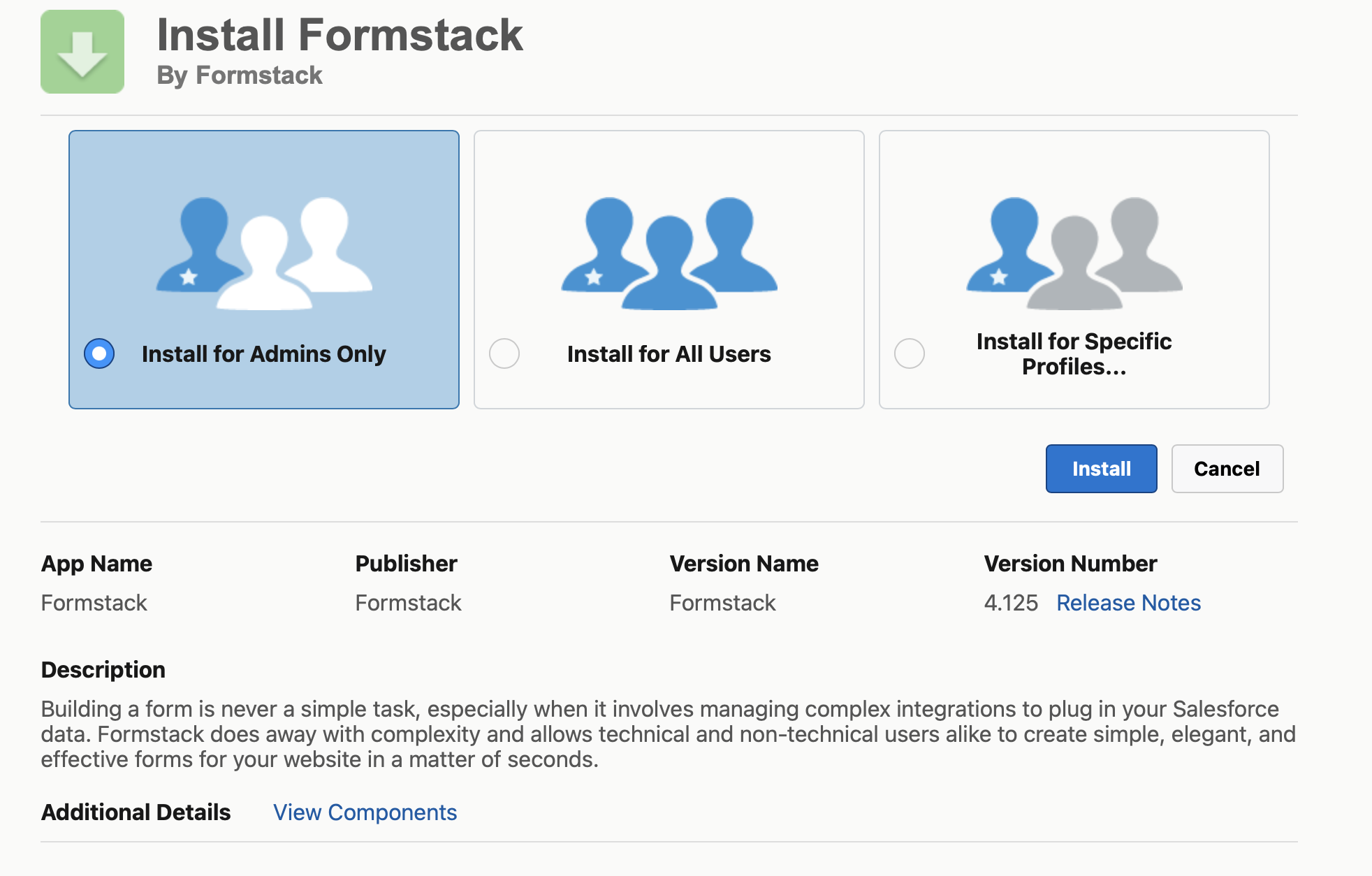Image resolution: width=1372 pixels, height=876 pixels.
Task: Open the View Components link
Action: pos(365,812)
